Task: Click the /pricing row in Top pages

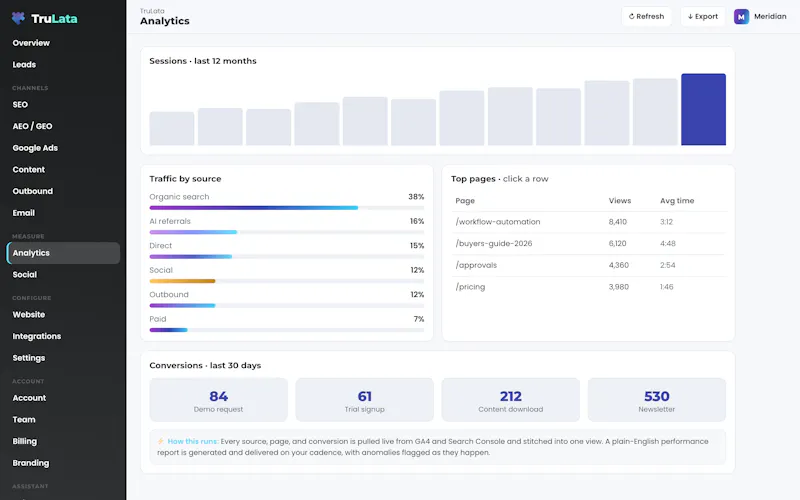Action: coord(588,287)
